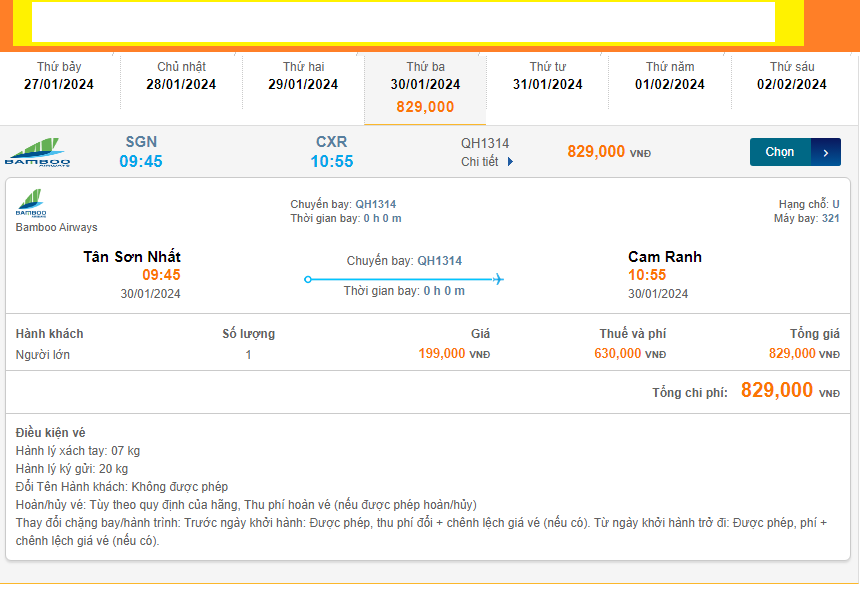
Task: Click the origin circle on the route line
Action: click(308, 279)
